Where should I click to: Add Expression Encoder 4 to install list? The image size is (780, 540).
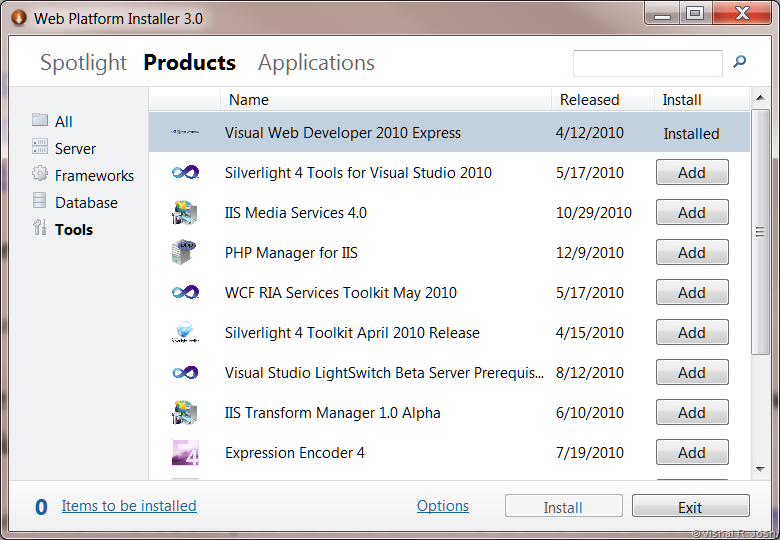[692, 453]
